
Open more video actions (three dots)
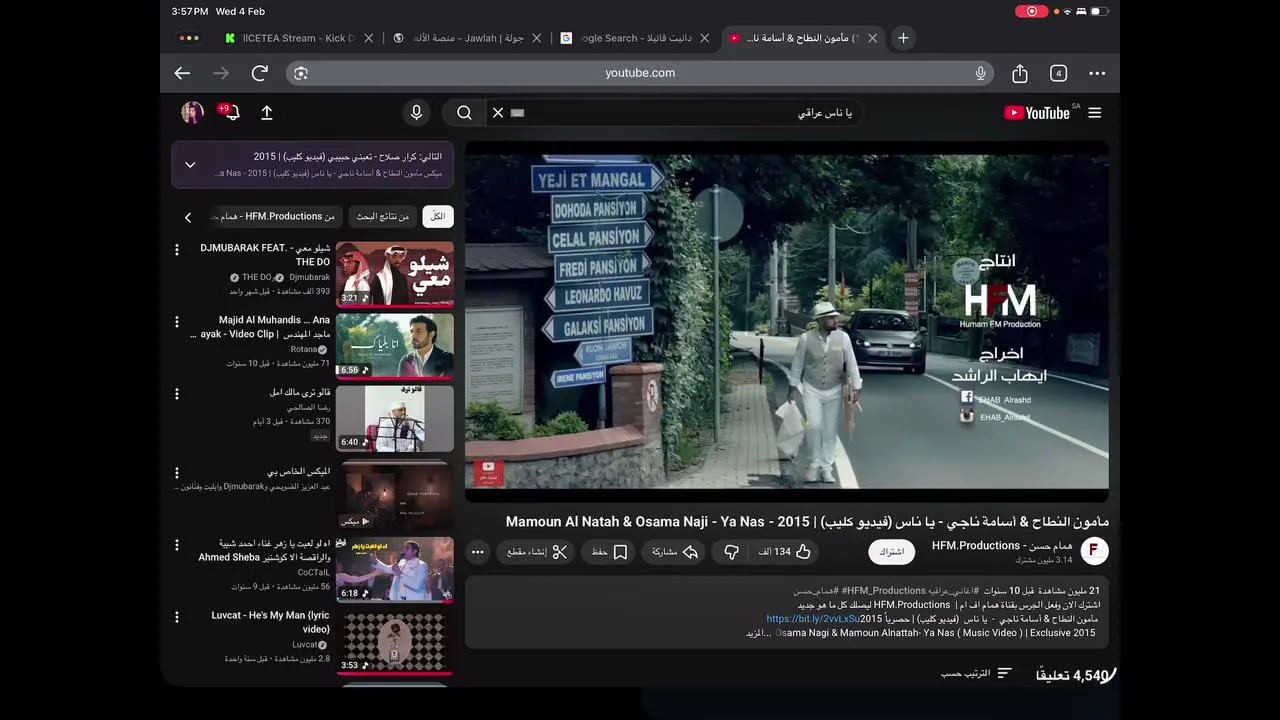coord(478,552)
